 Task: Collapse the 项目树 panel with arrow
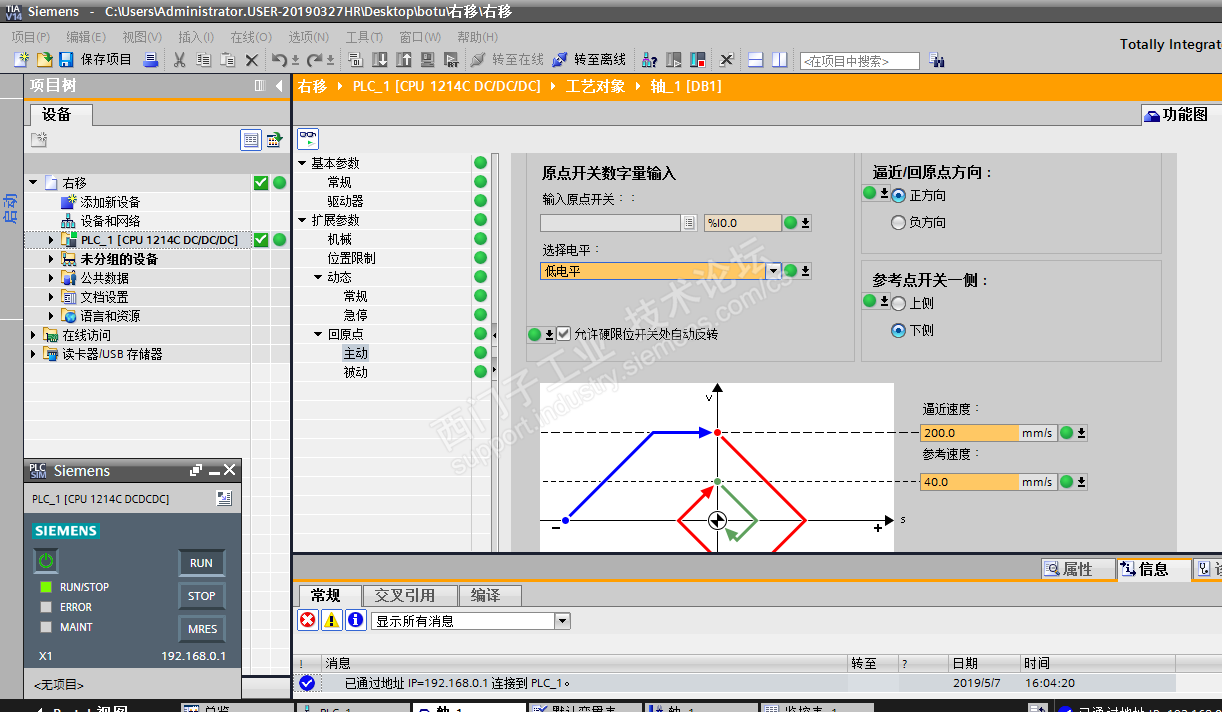pyautogui.click(x=279, y=86)
